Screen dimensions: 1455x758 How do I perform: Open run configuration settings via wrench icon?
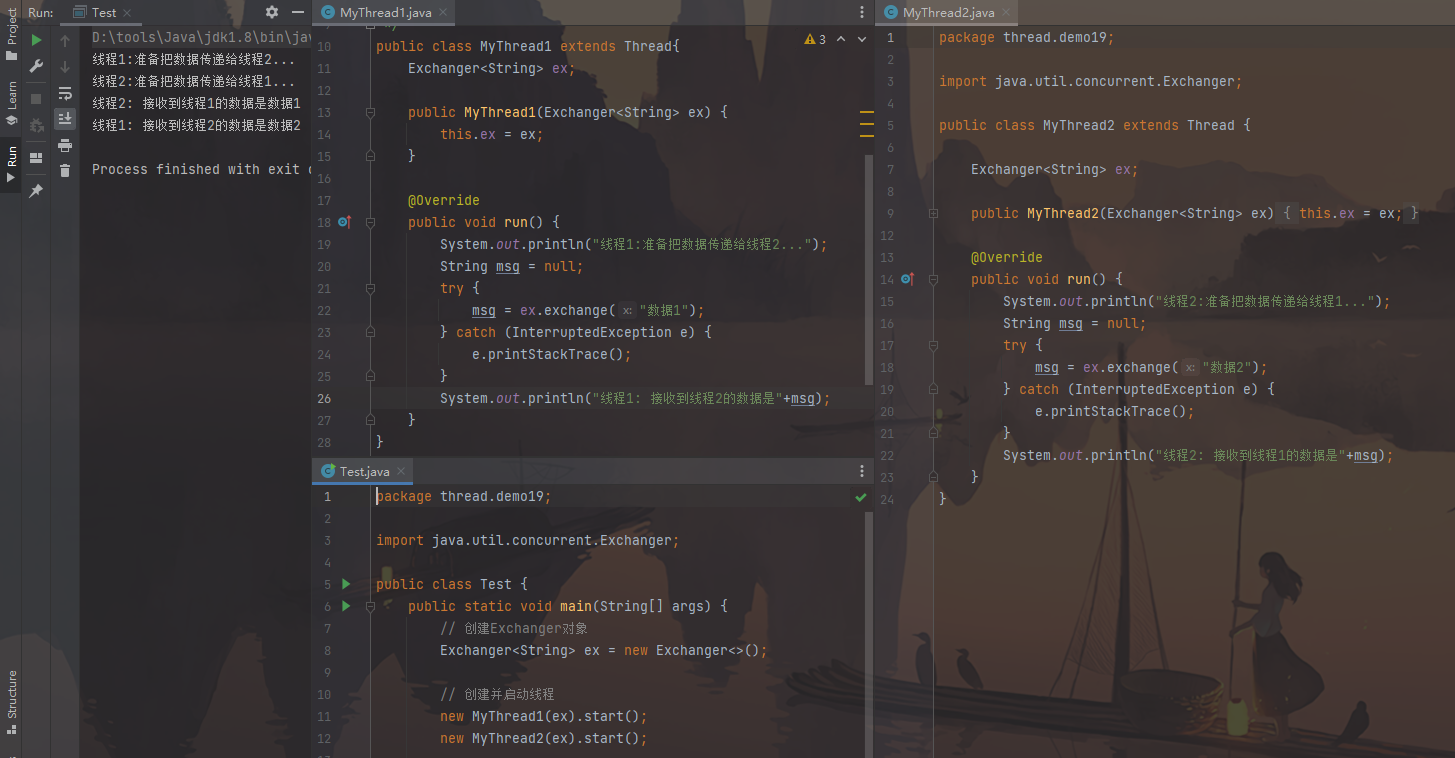(x=36, y=66)
